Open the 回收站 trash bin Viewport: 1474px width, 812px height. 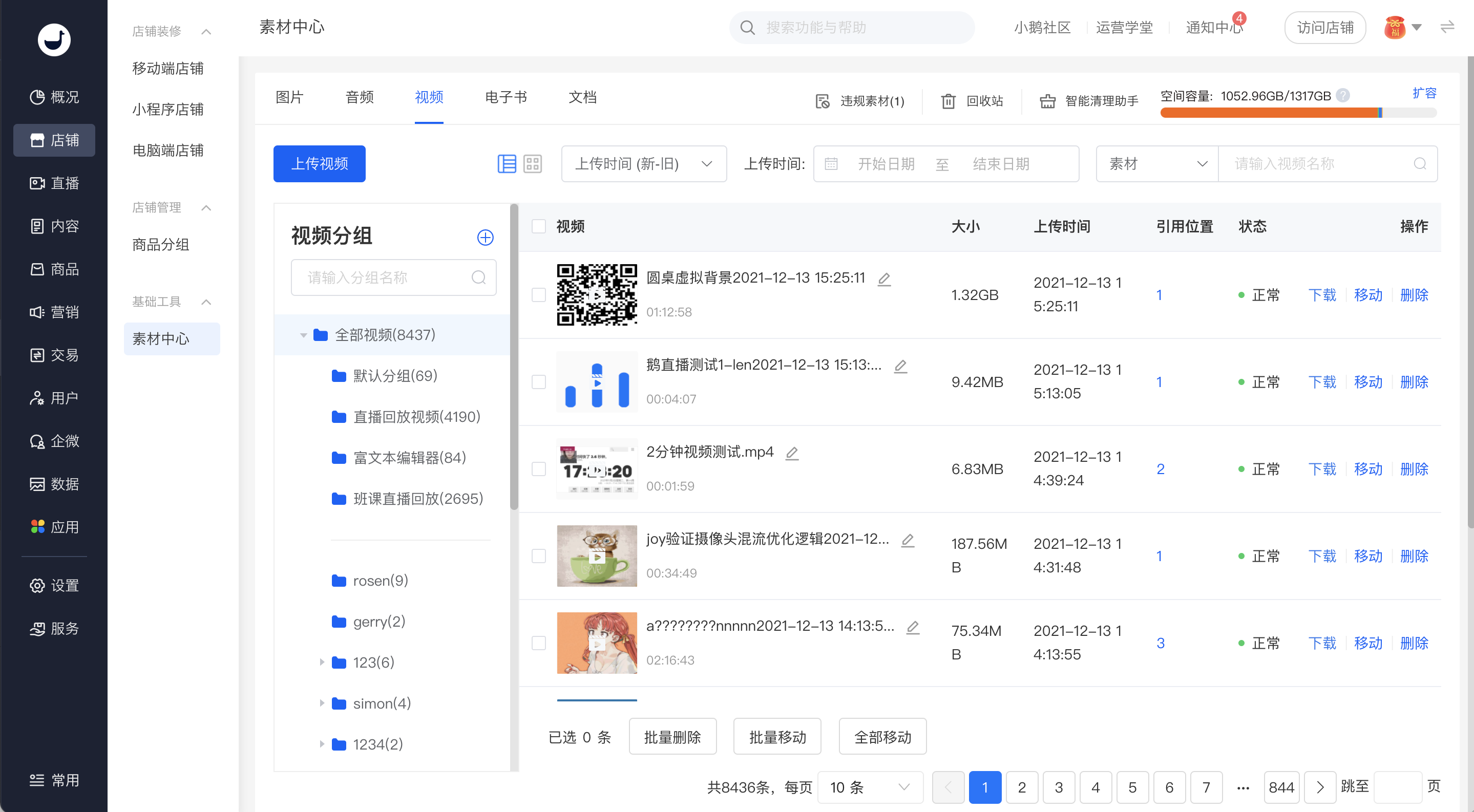972,101
